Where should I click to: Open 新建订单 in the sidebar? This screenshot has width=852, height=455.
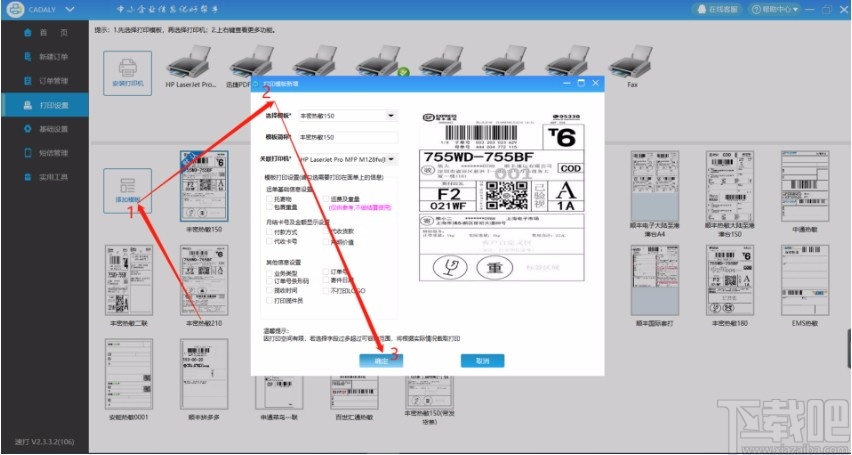click(45, 57)
